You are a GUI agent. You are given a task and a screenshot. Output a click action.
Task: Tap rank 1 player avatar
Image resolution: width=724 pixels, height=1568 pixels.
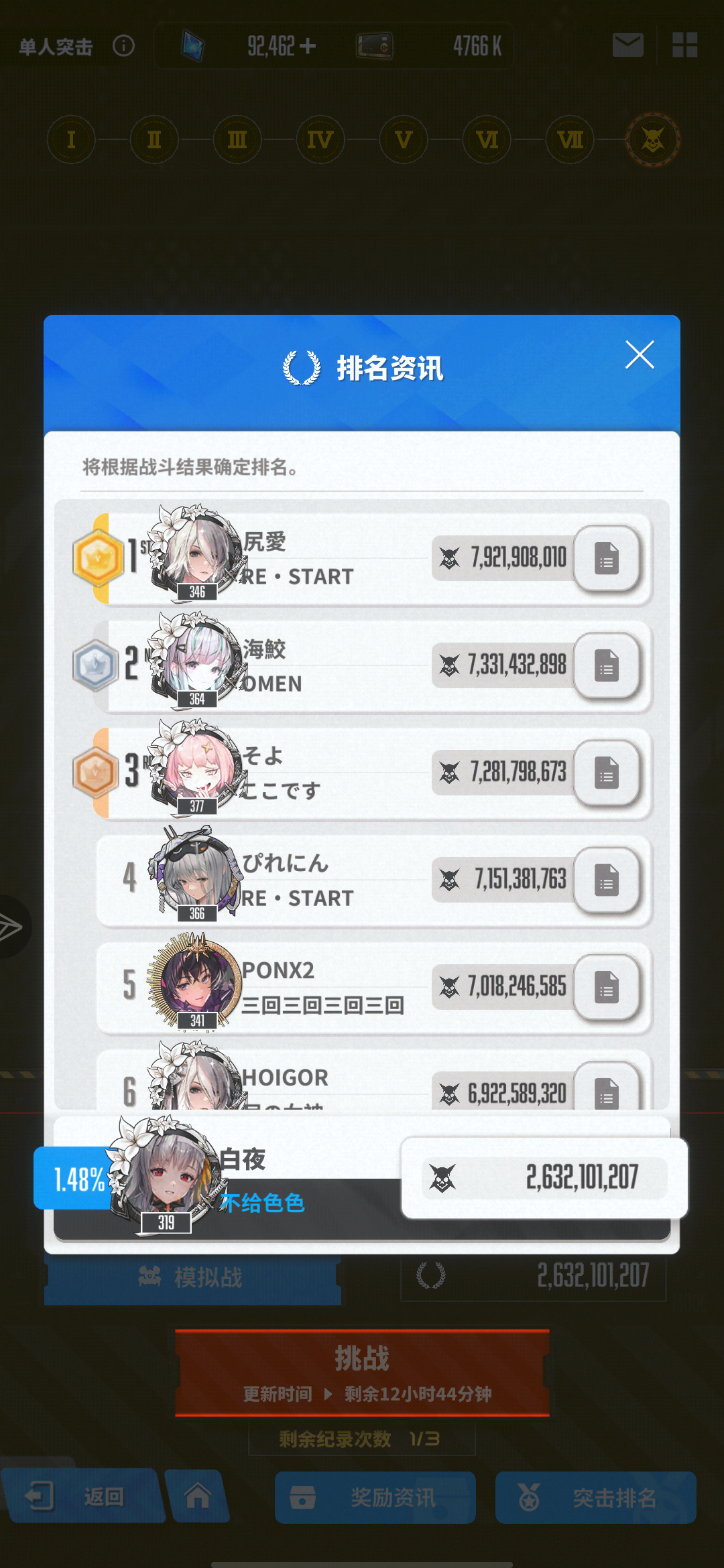pyautogui.click(x=194, y=553)
